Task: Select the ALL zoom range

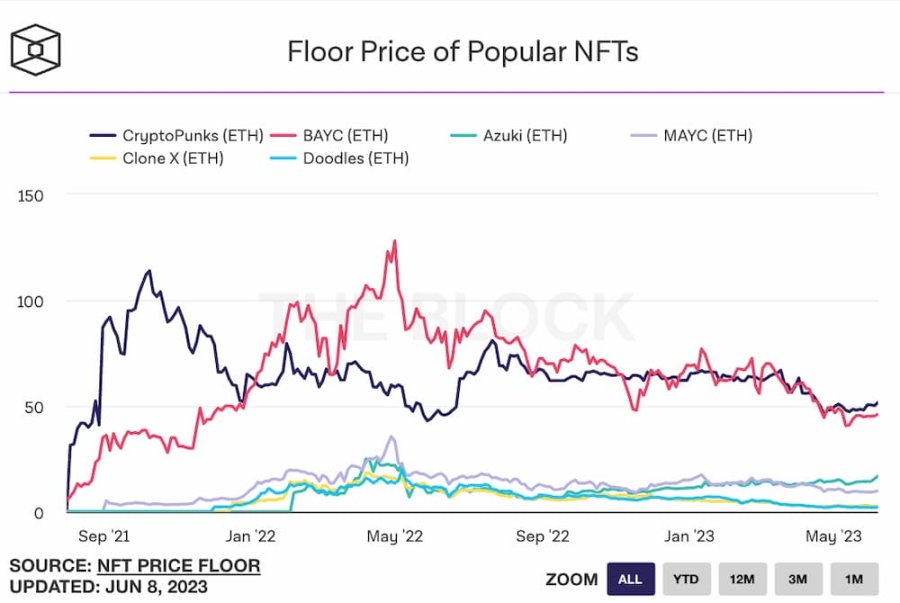Action: point(631,578)
